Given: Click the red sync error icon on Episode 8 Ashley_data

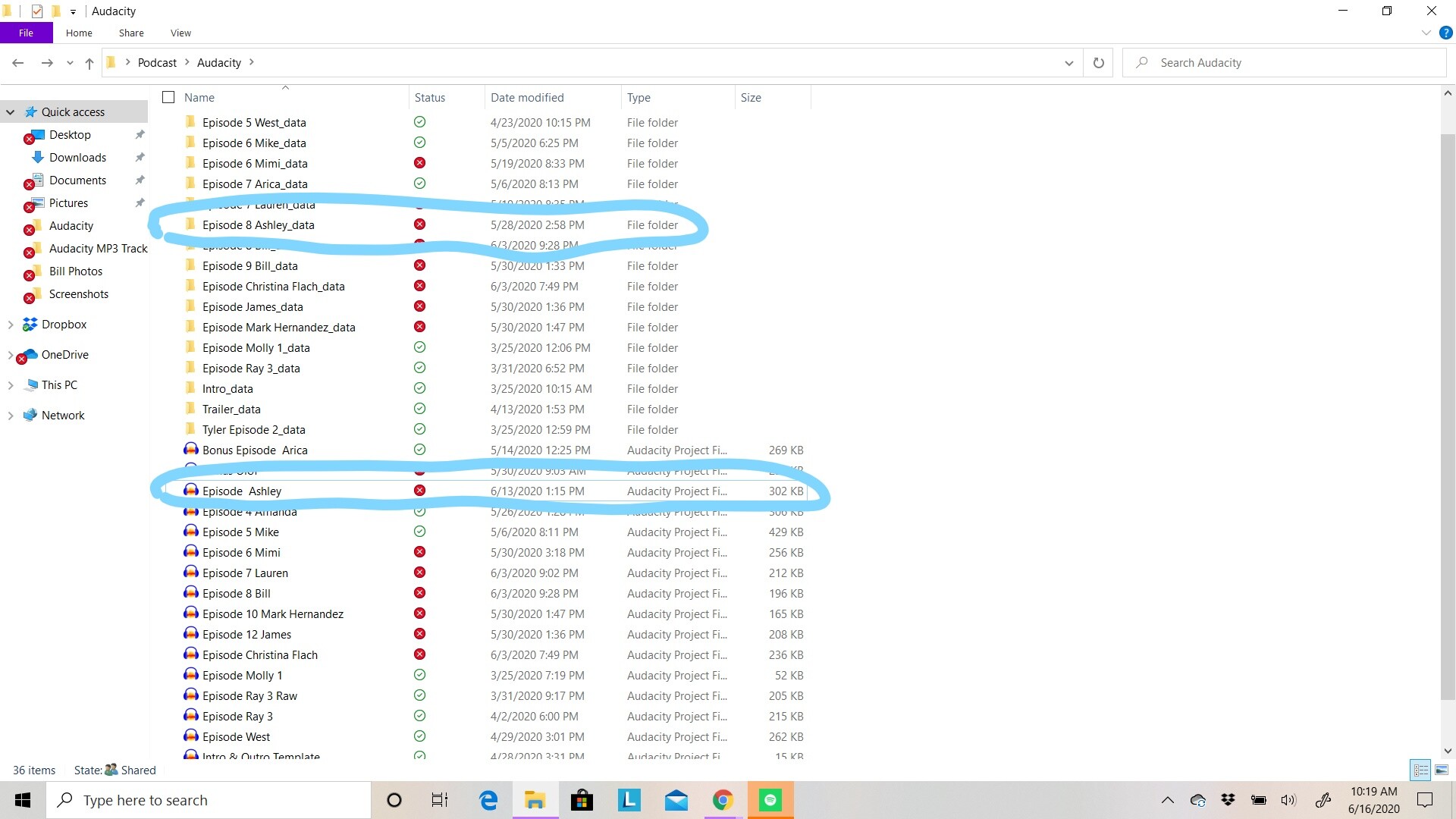Looking at the screenshot, I should click(420, 224).
